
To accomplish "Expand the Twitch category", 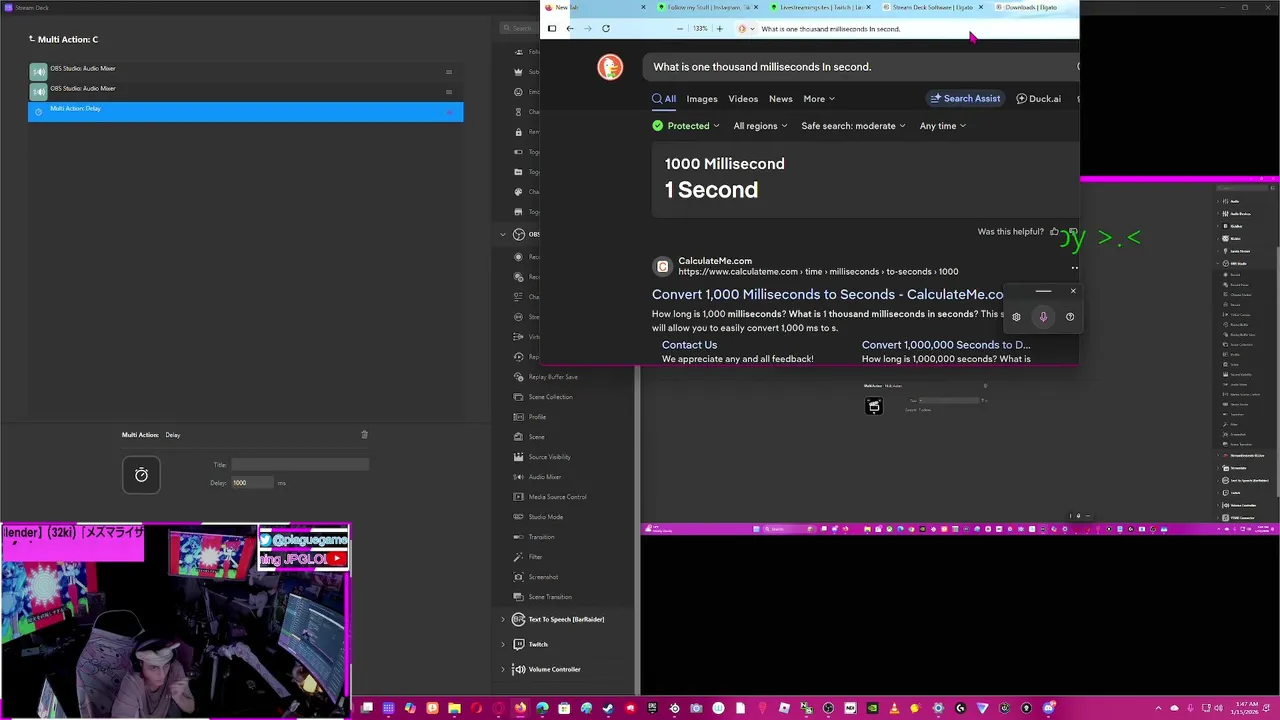I will [x=503, y=644].
